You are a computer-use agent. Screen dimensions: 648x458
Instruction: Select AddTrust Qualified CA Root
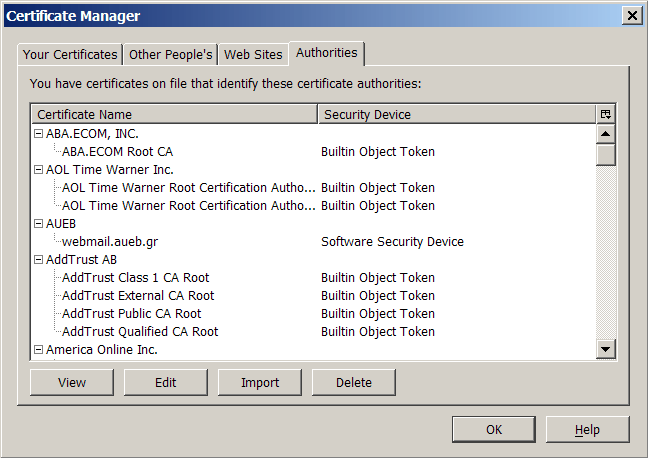coord(140,332)
